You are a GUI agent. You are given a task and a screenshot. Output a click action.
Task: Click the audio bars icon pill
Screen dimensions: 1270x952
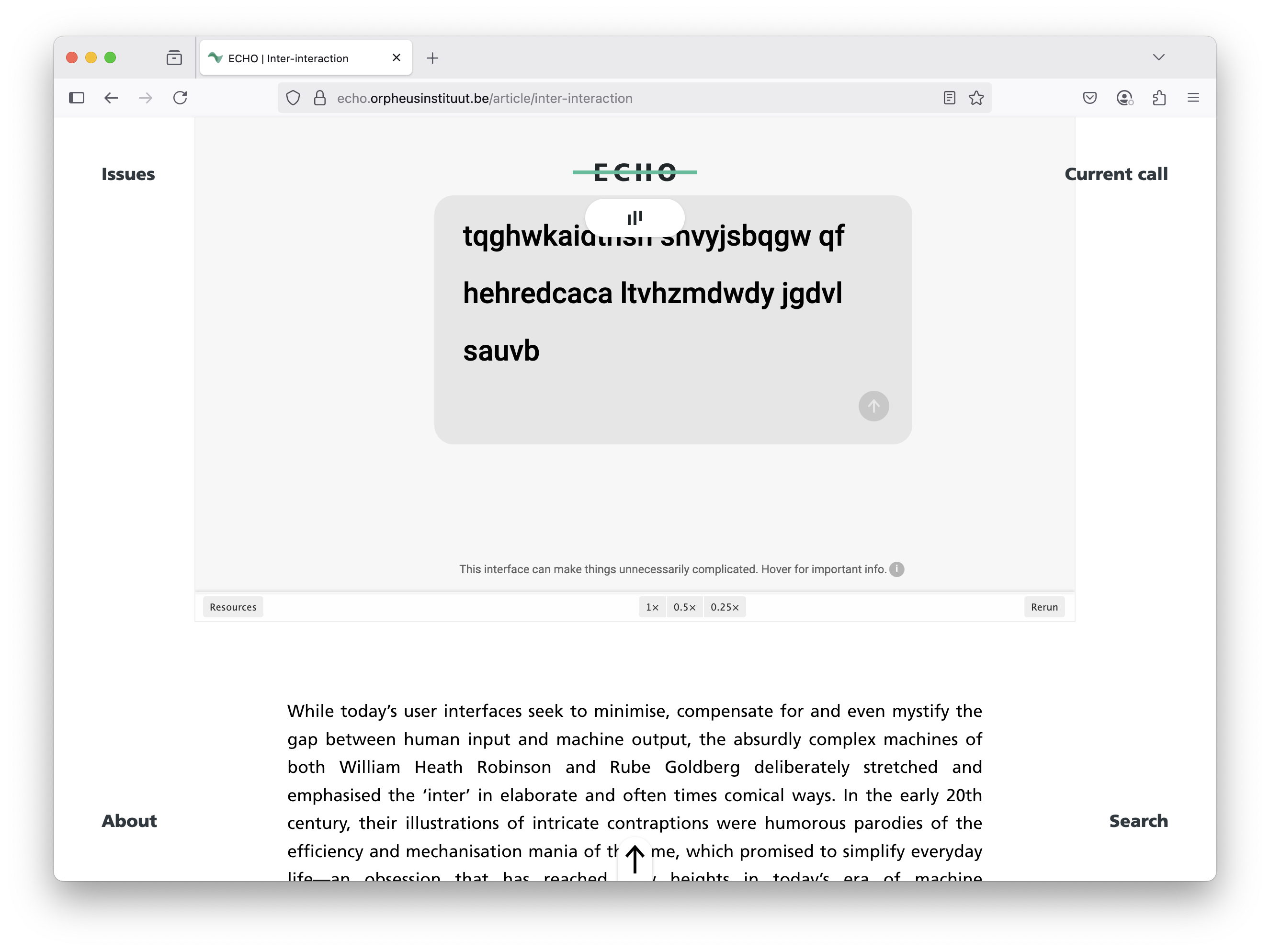635,217
